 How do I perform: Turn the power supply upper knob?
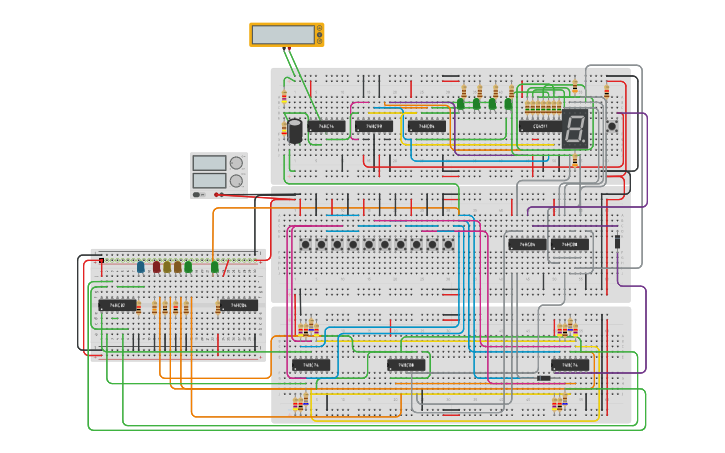(236, 163)
